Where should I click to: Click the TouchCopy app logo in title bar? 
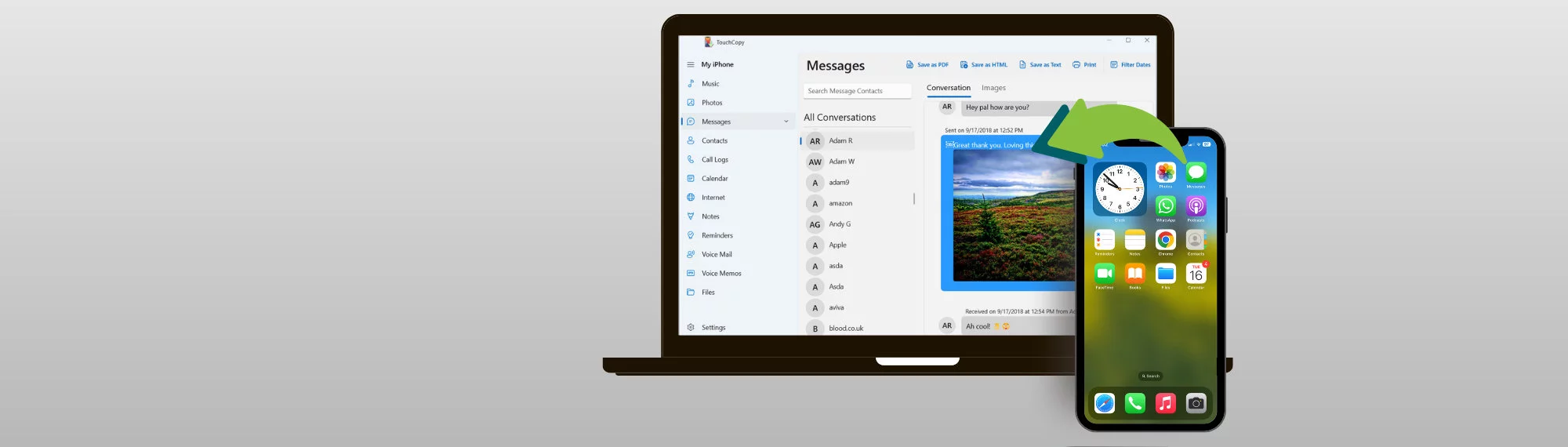[708, 42]
